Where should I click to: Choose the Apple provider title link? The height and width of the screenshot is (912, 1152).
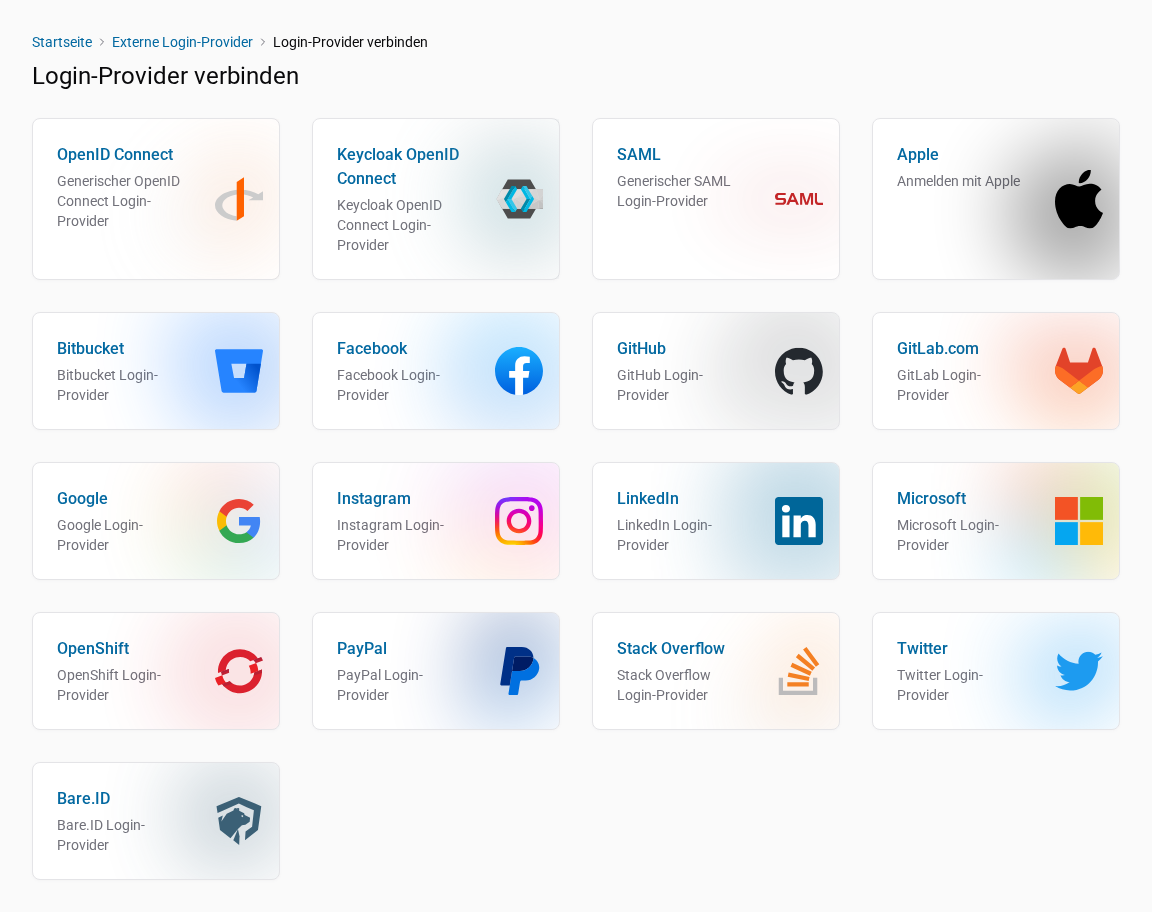918,154
